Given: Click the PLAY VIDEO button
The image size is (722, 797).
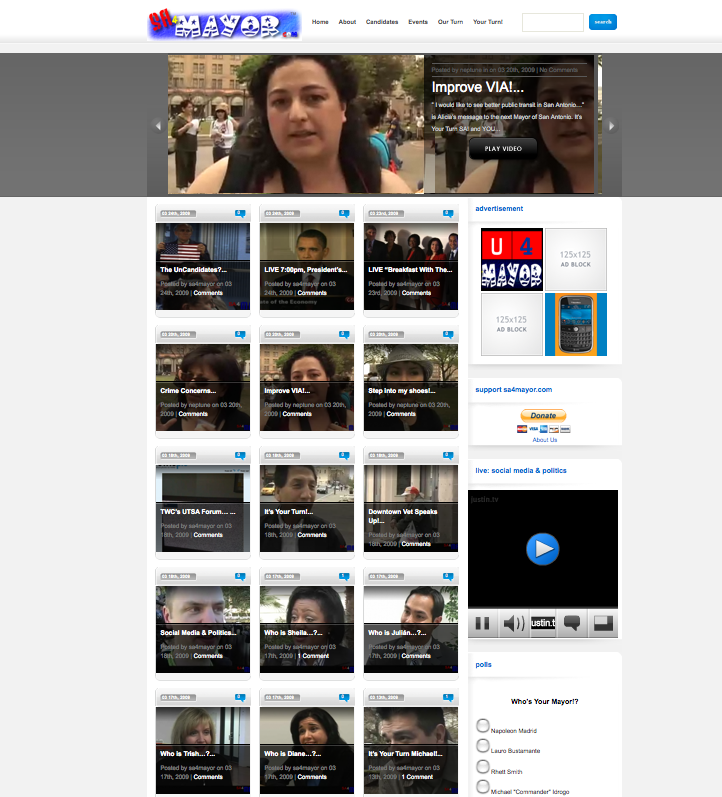Looking at the screenshot, I should click(503, 148).
